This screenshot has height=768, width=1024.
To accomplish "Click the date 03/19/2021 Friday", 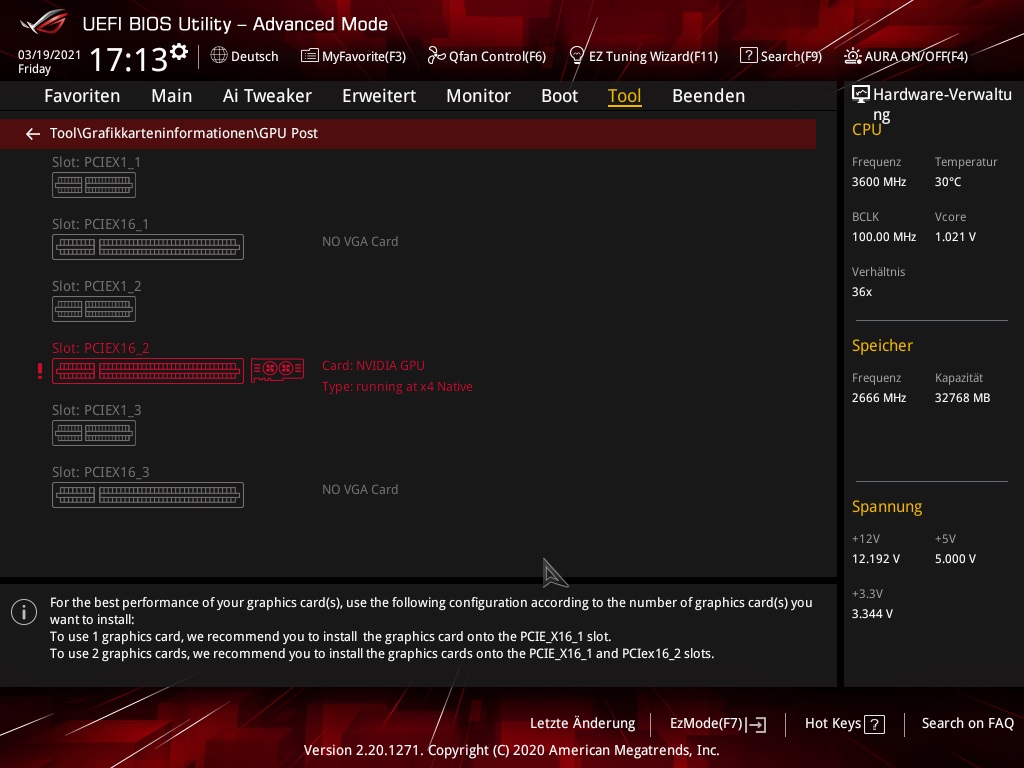I will click(x=49, y=61).
